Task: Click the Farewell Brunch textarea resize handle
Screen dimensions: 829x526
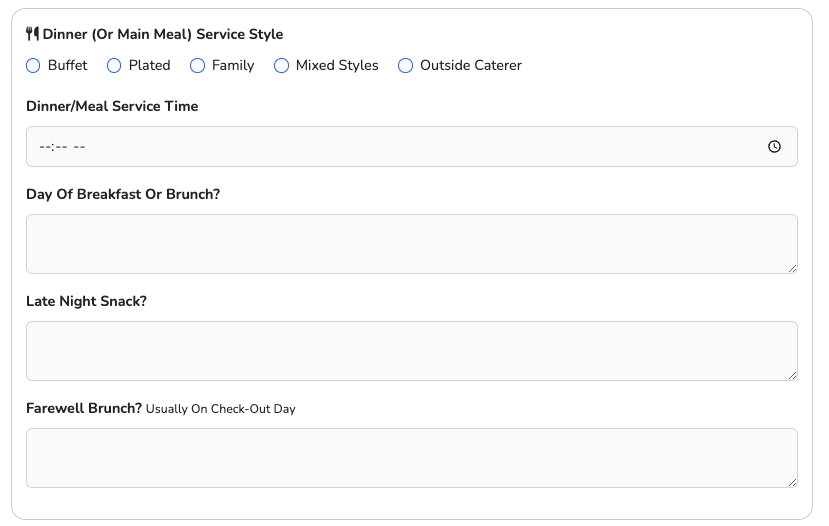Action: (x=792, y=482)
